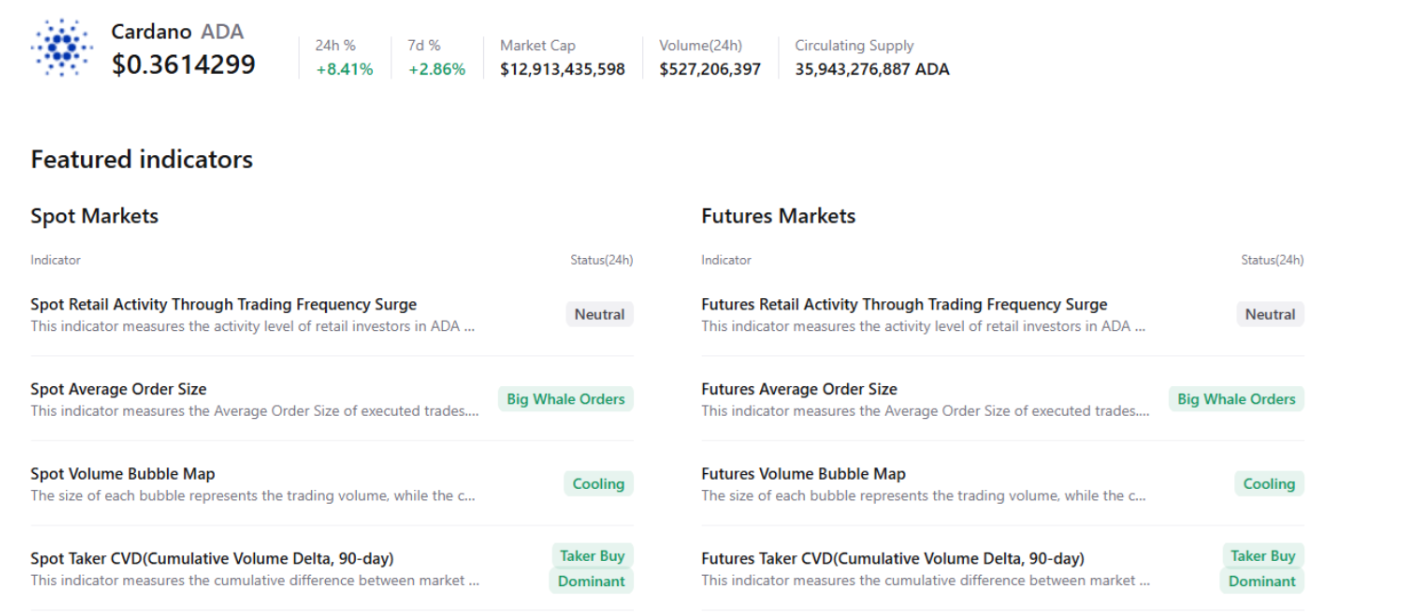Click the Big Whale Orders badge under Futures Markets

[1236, 398]
